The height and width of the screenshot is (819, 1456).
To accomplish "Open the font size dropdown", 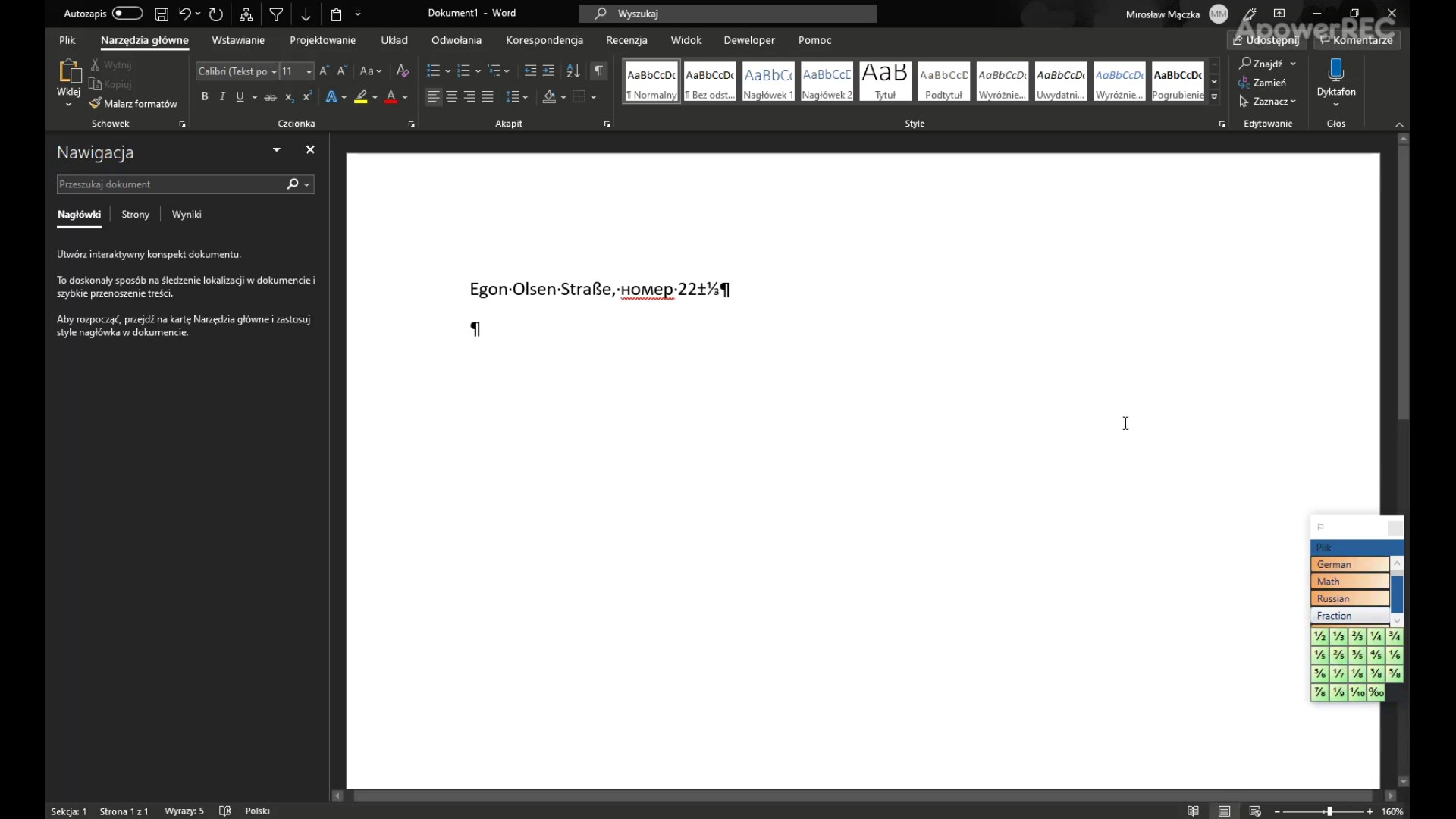I will pyautogui.click(x=309, y=71).
